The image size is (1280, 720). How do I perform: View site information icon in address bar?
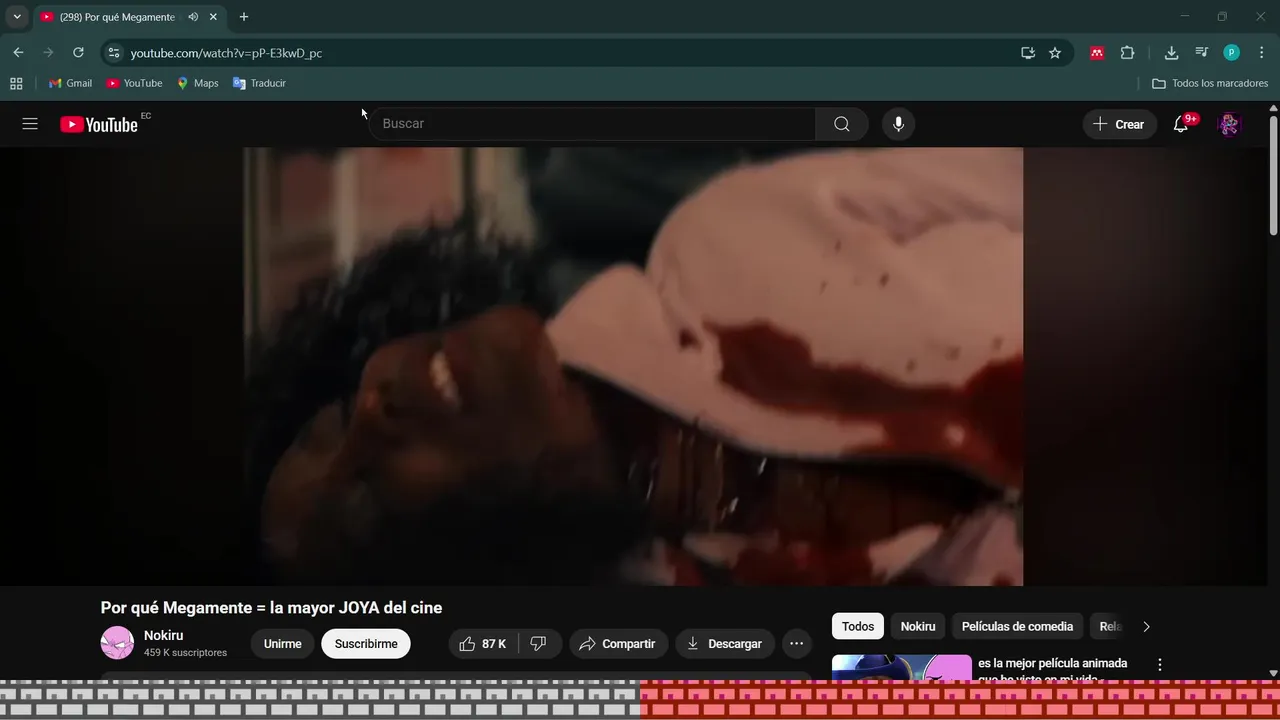113,53
